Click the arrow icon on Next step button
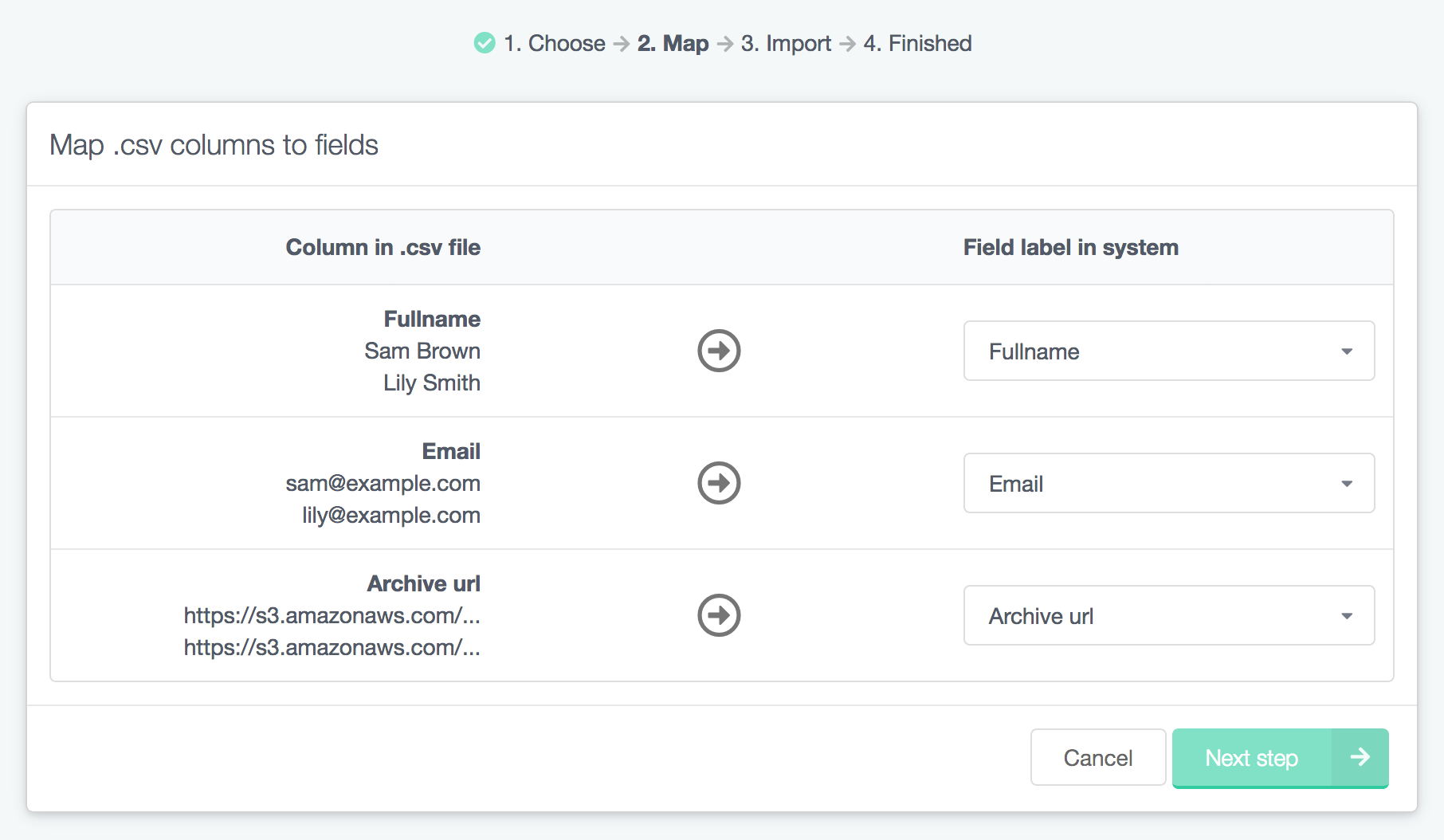The image size is (1444, 840). pos(1360,757)
